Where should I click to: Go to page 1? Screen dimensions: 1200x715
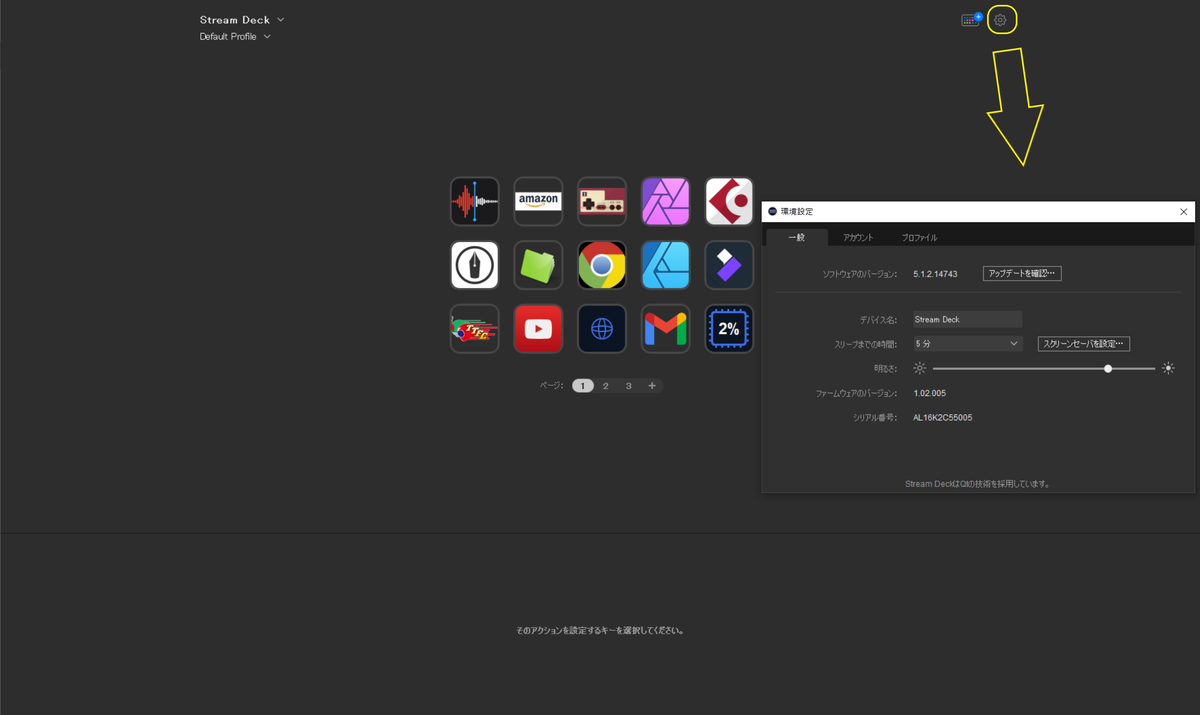tap(583, 386)
